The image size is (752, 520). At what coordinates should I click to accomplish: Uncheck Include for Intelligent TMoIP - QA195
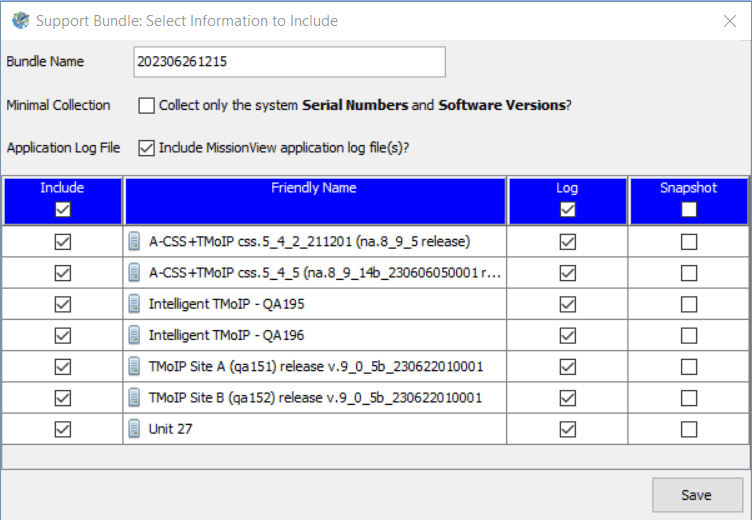pyautogui.click(x=63, y=304)
